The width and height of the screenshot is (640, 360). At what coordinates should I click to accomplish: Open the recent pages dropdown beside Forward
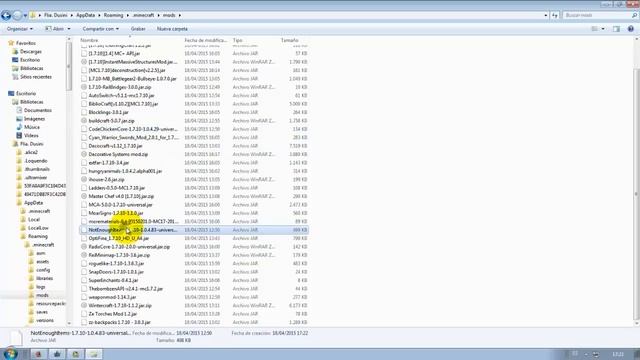(25, 16)
